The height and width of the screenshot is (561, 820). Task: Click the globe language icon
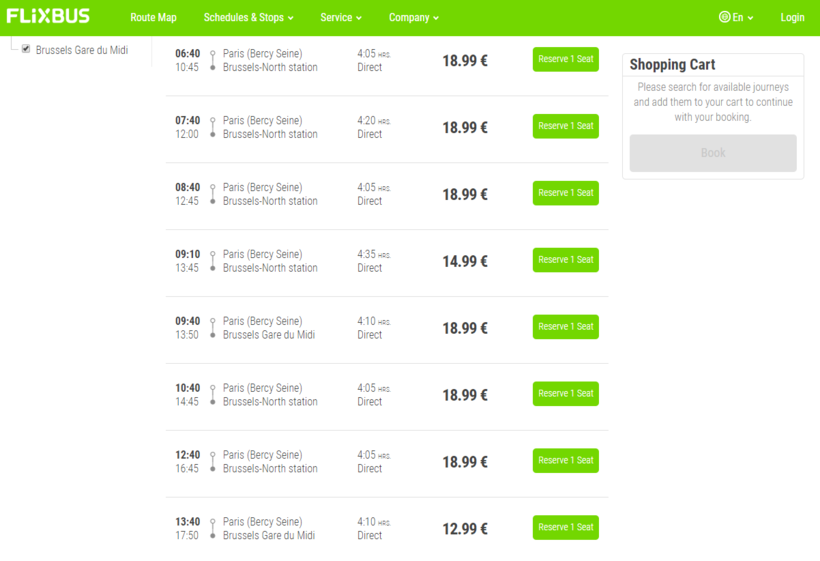point(724,17)
